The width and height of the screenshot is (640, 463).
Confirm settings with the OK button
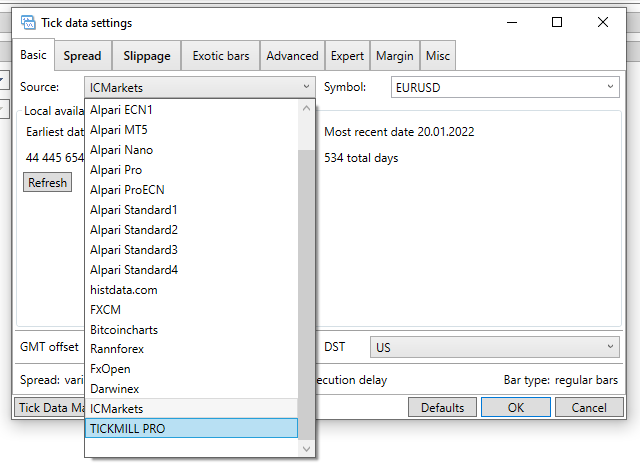(x=516, y=407)
